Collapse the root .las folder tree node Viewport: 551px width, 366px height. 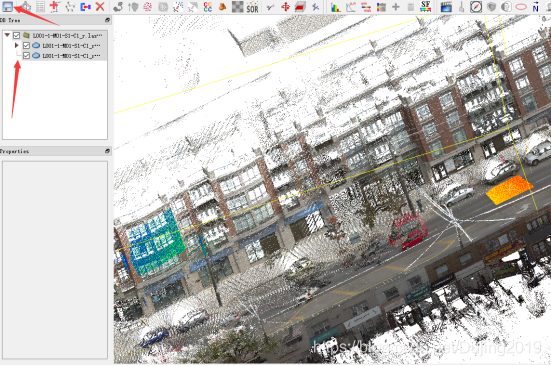[7, 35]
